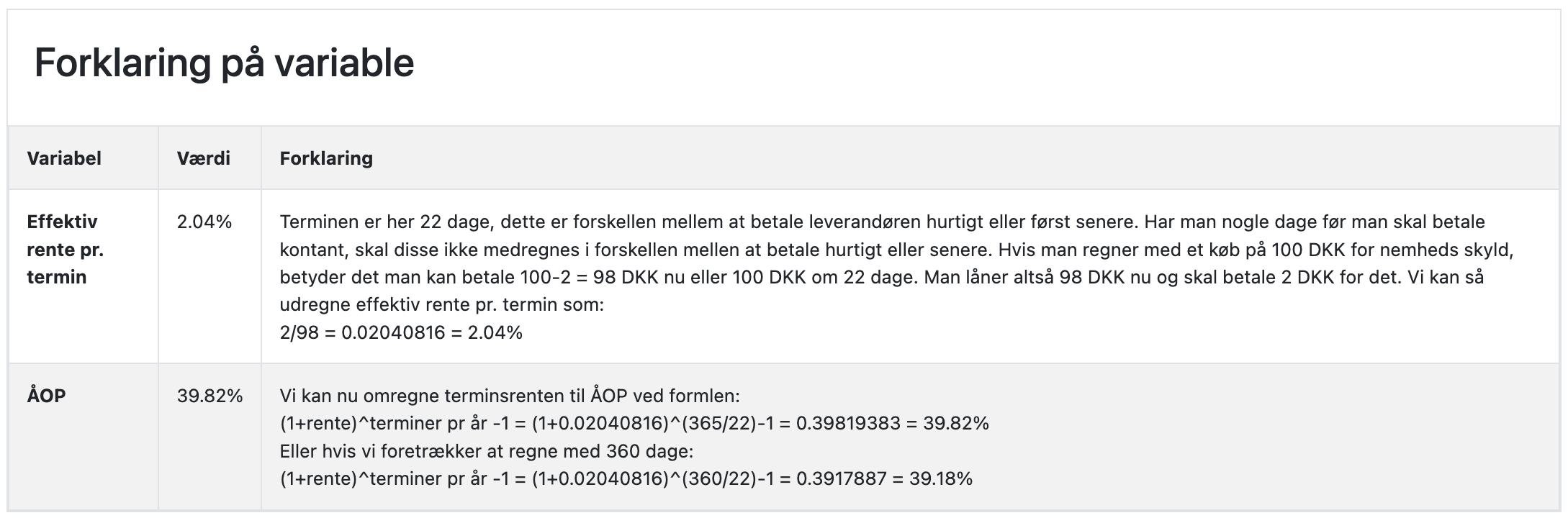The image size is (1568, 518).
Task: Click the formula '2/98 = 0.02040816 = 2.04%'
Action: [401, 332]
